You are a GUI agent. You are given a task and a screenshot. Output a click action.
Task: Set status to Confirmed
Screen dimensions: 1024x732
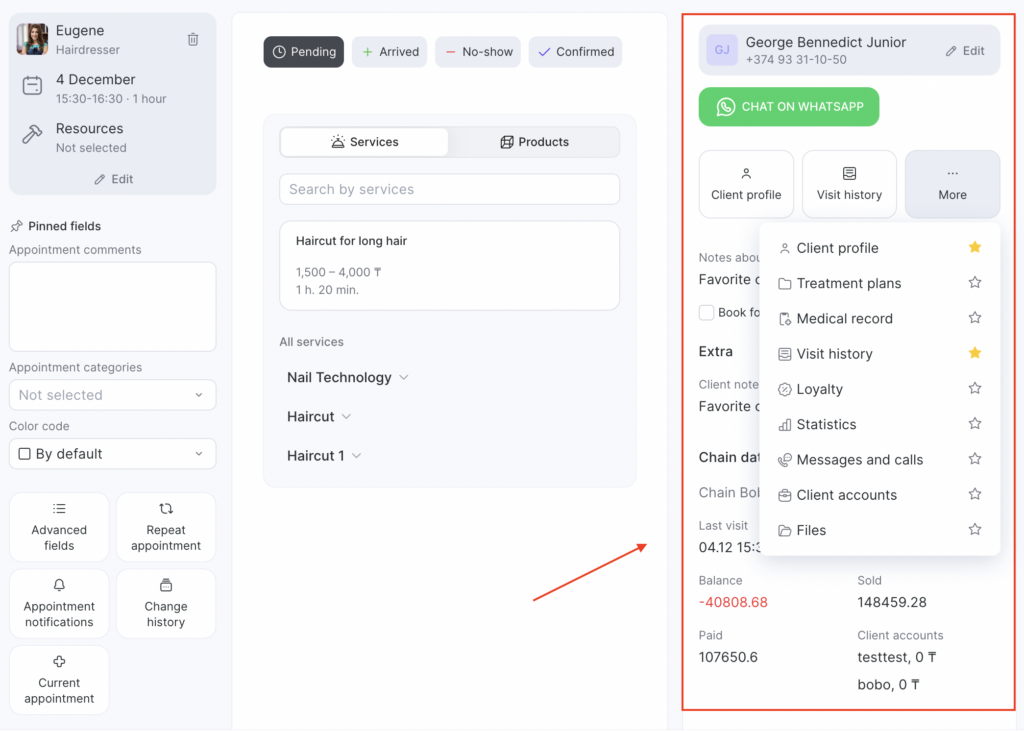click(x=575, y=52)
